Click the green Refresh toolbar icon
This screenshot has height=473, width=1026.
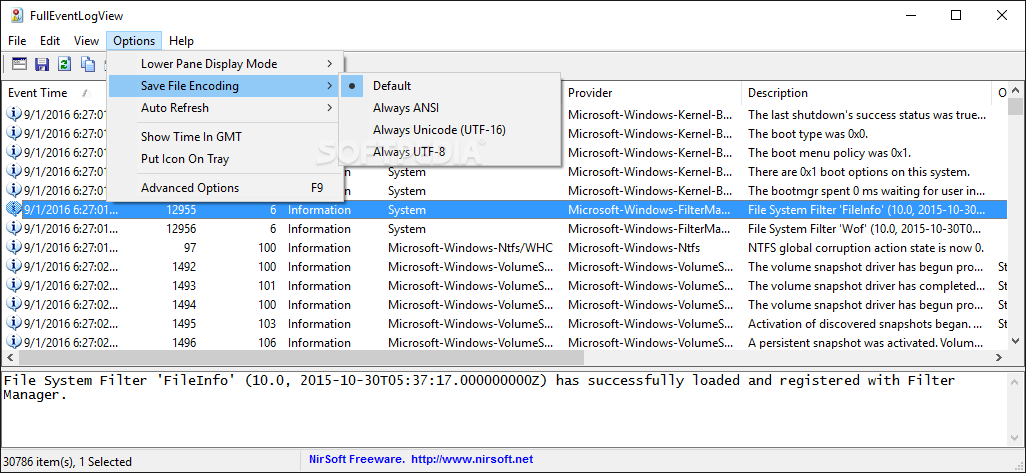64,63
